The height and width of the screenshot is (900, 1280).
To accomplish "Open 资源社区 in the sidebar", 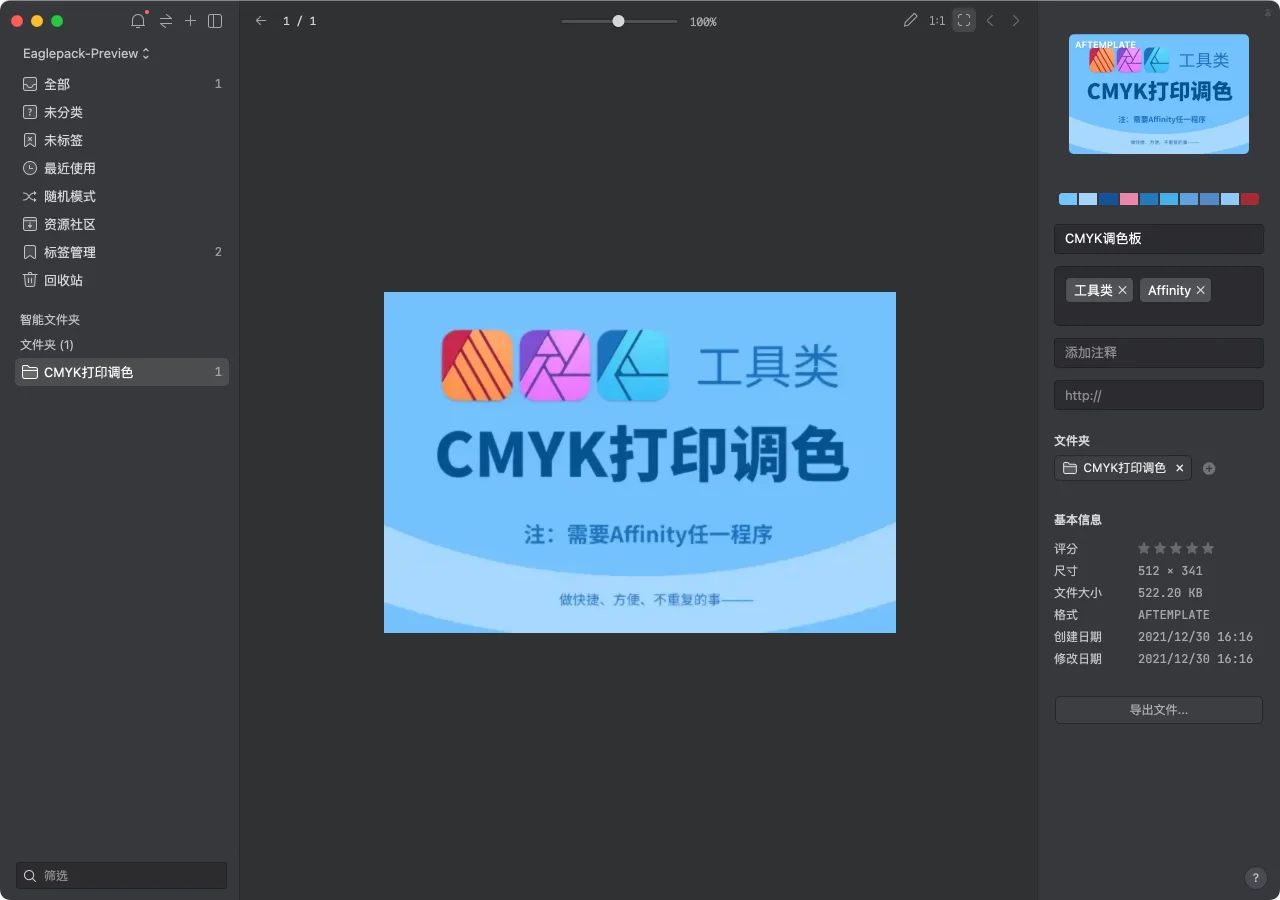I will (x=122, y=224).
